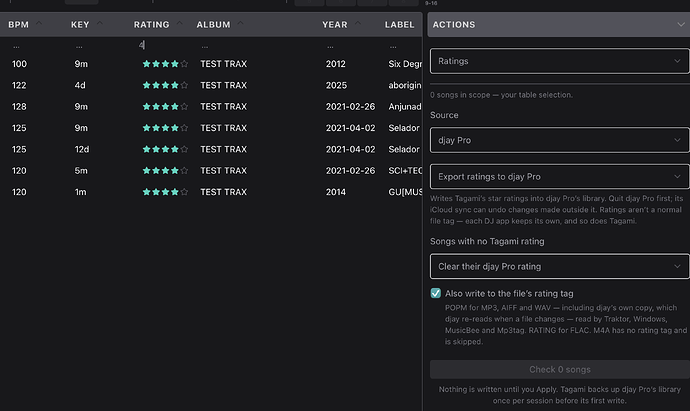Open Clear their djay Pro rating dropdown

[x=559, y=266]
